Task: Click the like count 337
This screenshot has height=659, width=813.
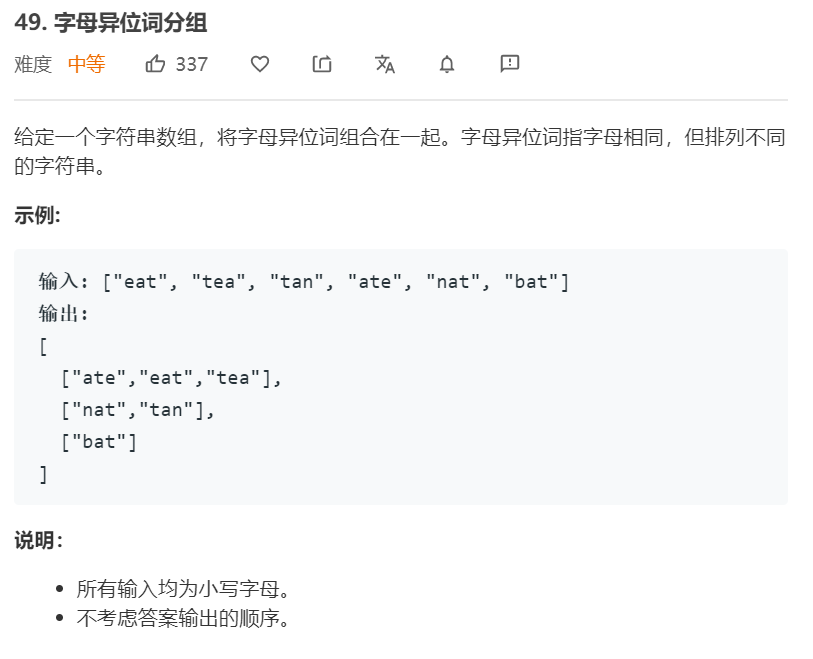Action: point(191,64)
